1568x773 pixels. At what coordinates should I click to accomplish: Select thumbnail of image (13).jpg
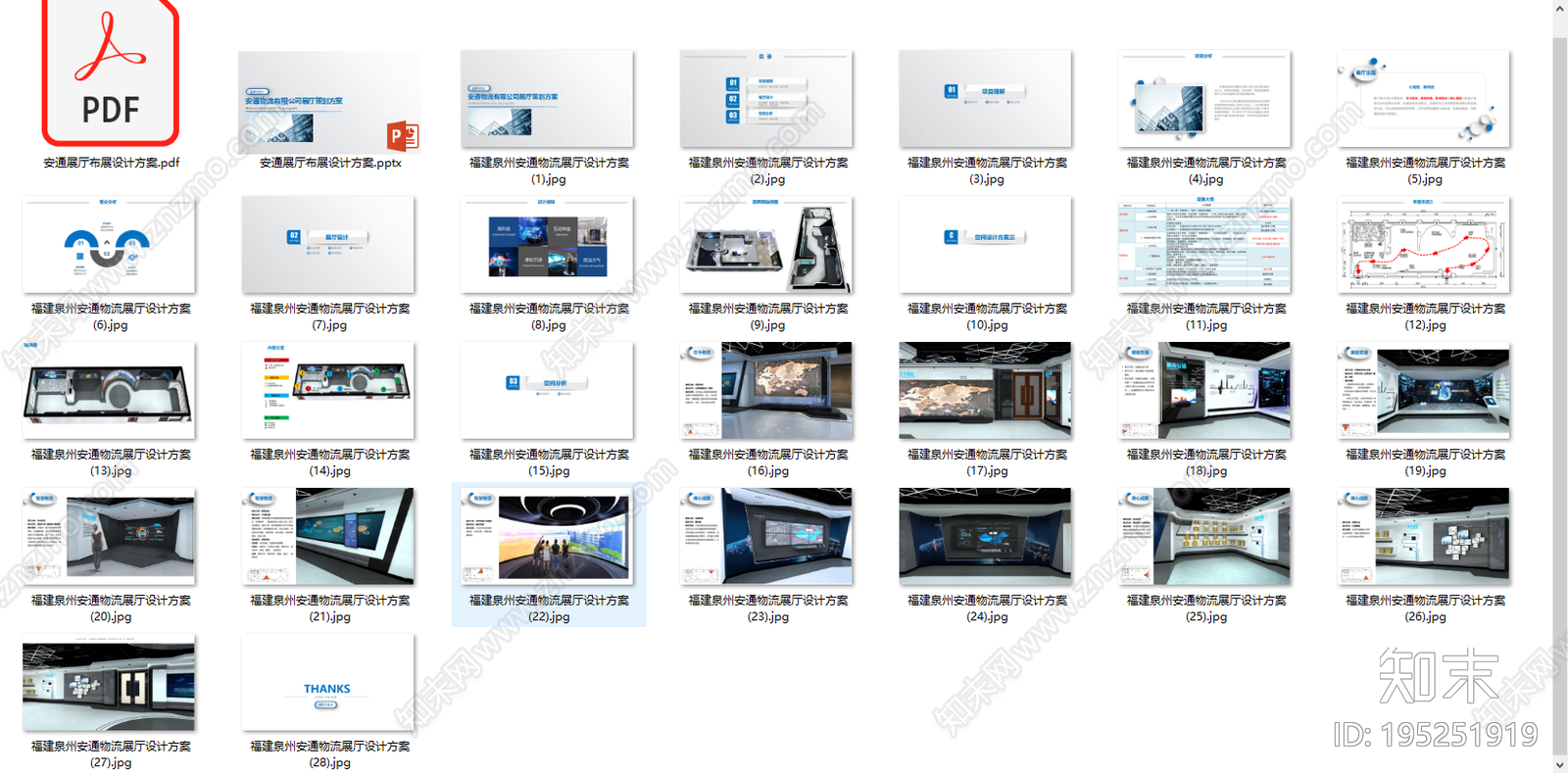[x=109, y=390]
